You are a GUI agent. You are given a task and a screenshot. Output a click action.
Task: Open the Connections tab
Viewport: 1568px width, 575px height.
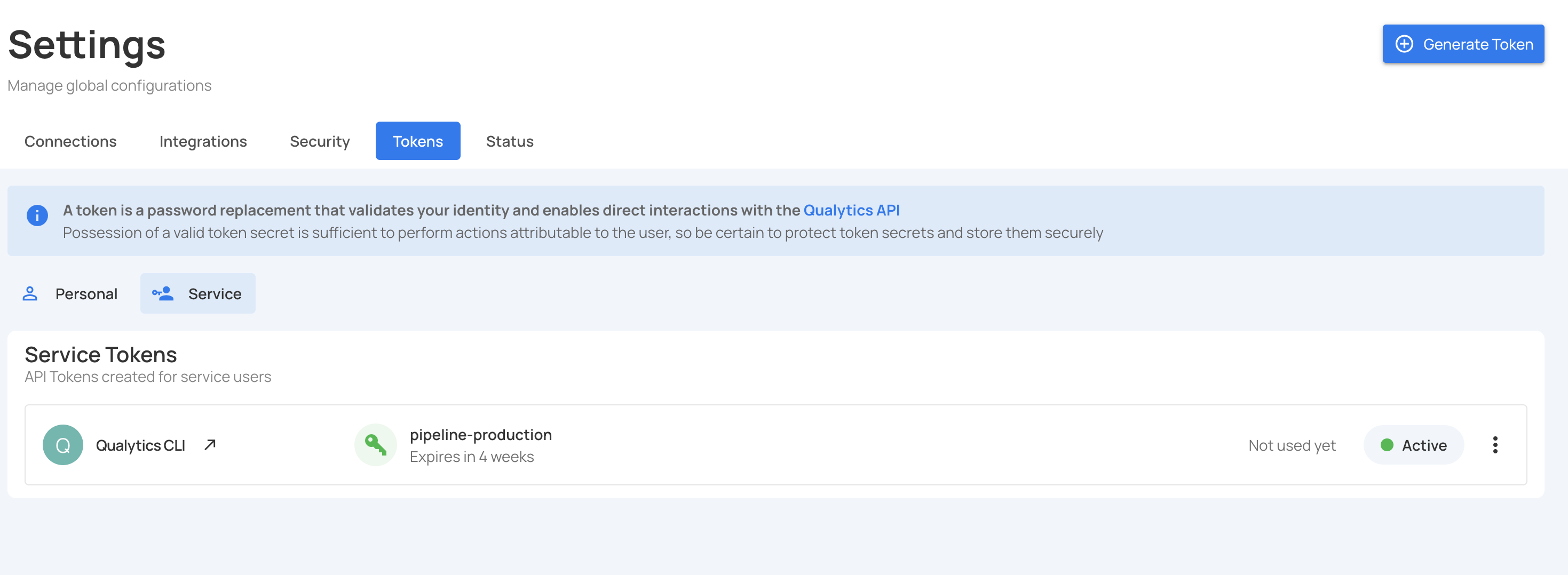coord(70,141)
